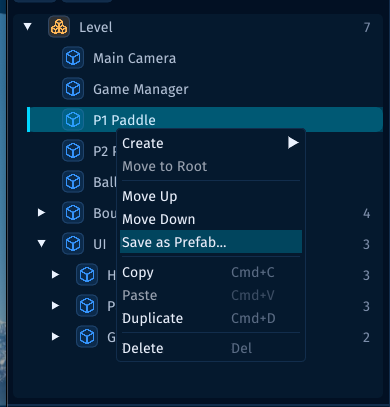The width and height of the screenshot is (390, 407).
Task: Open the Create submenu arrow
Action: point(293,143)
